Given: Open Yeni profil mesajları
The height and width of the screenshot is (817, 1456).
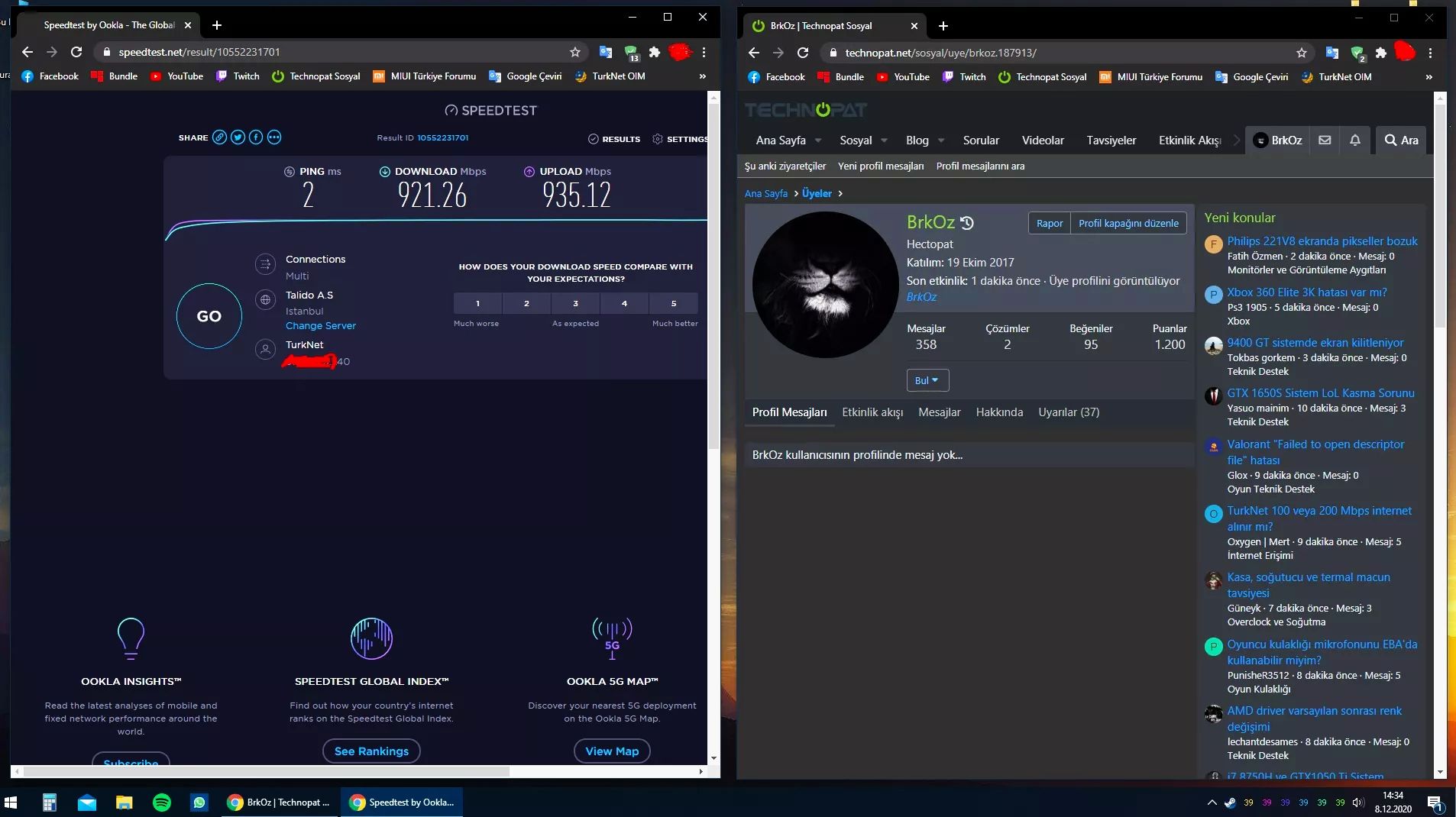Looking at the screenshot, I should click(881, 166).
